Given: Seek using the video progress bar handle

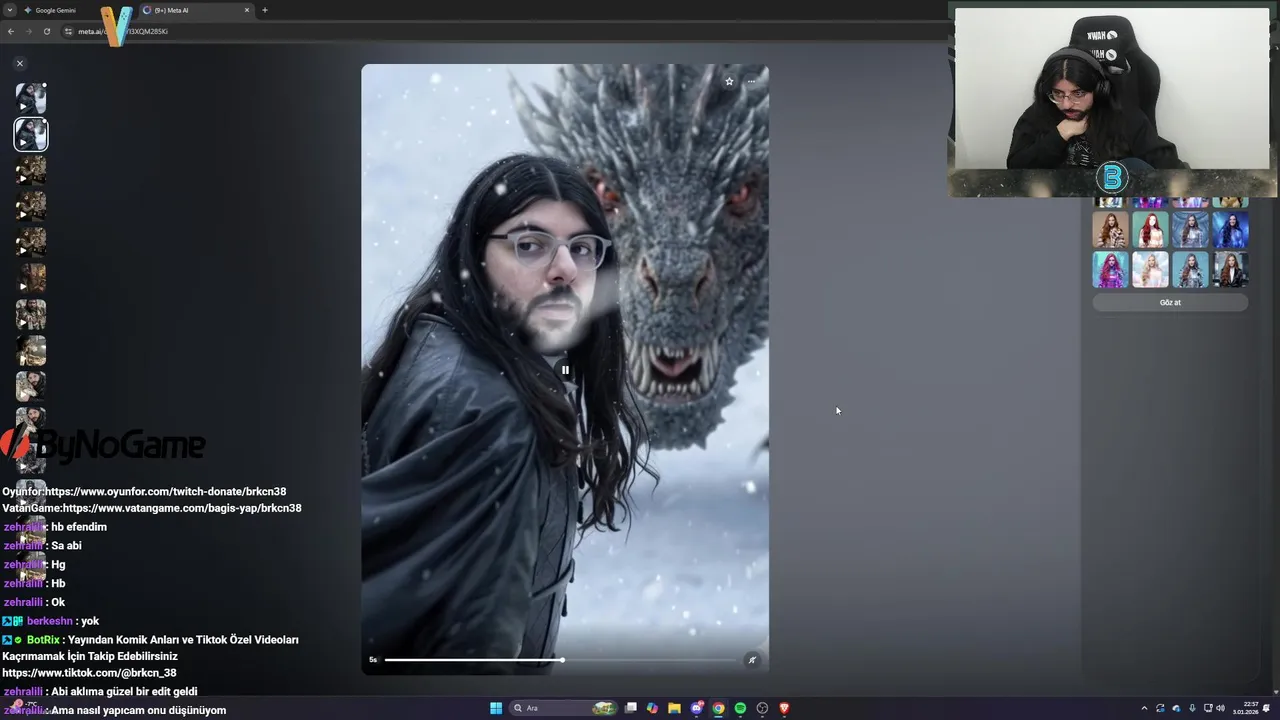Looking at the screenshot, I should point(562,660).
